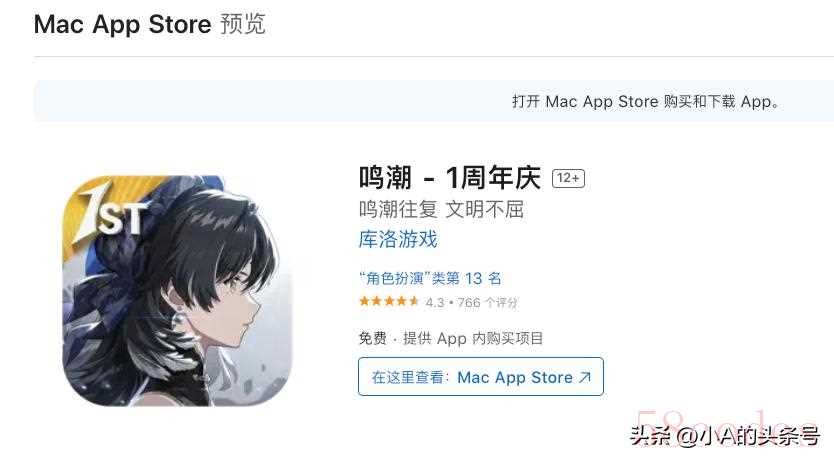Click the 1ST anniversary badge on icon
The height and width of the screenshot is (460, 834).
112,213
